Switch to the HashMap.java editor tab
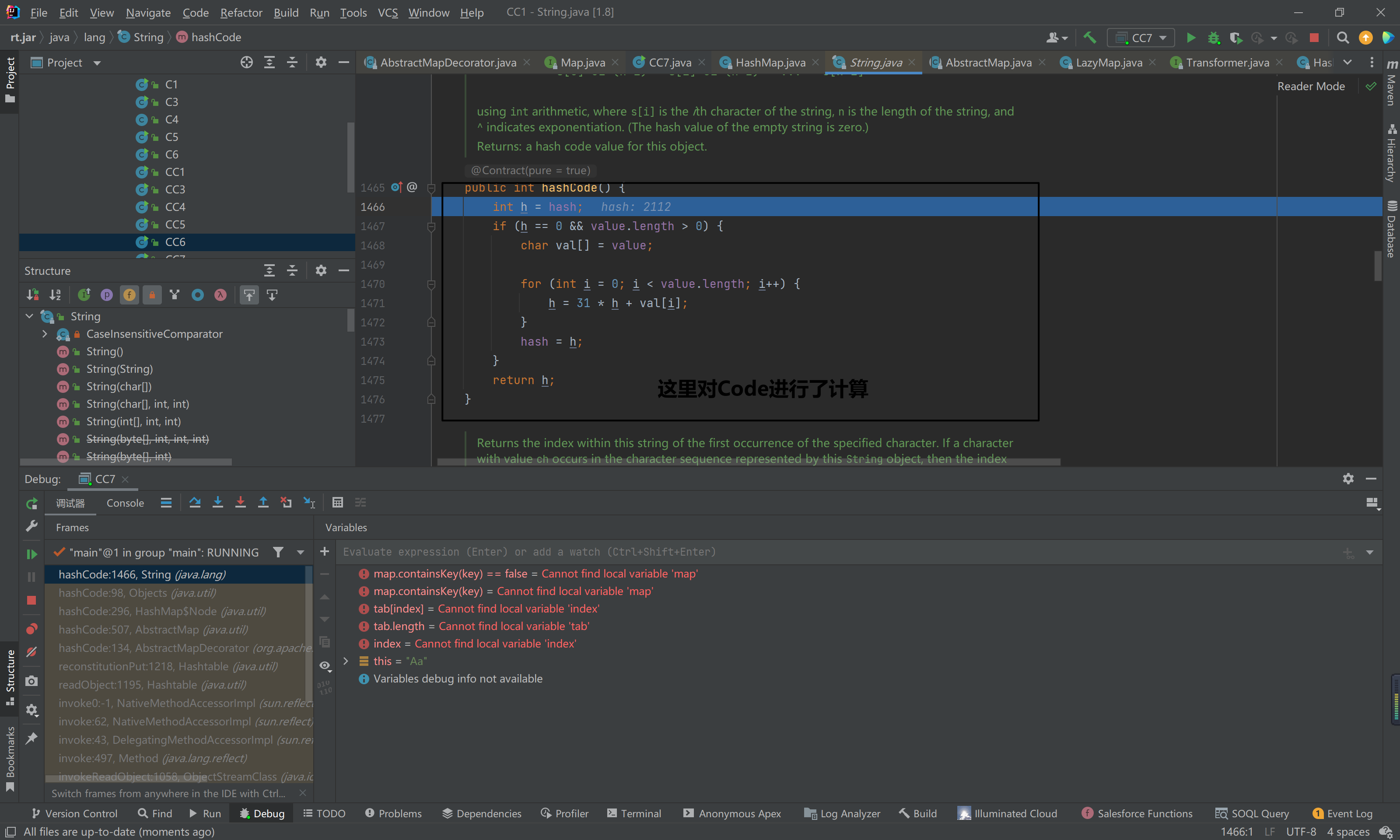 point(770,62)
